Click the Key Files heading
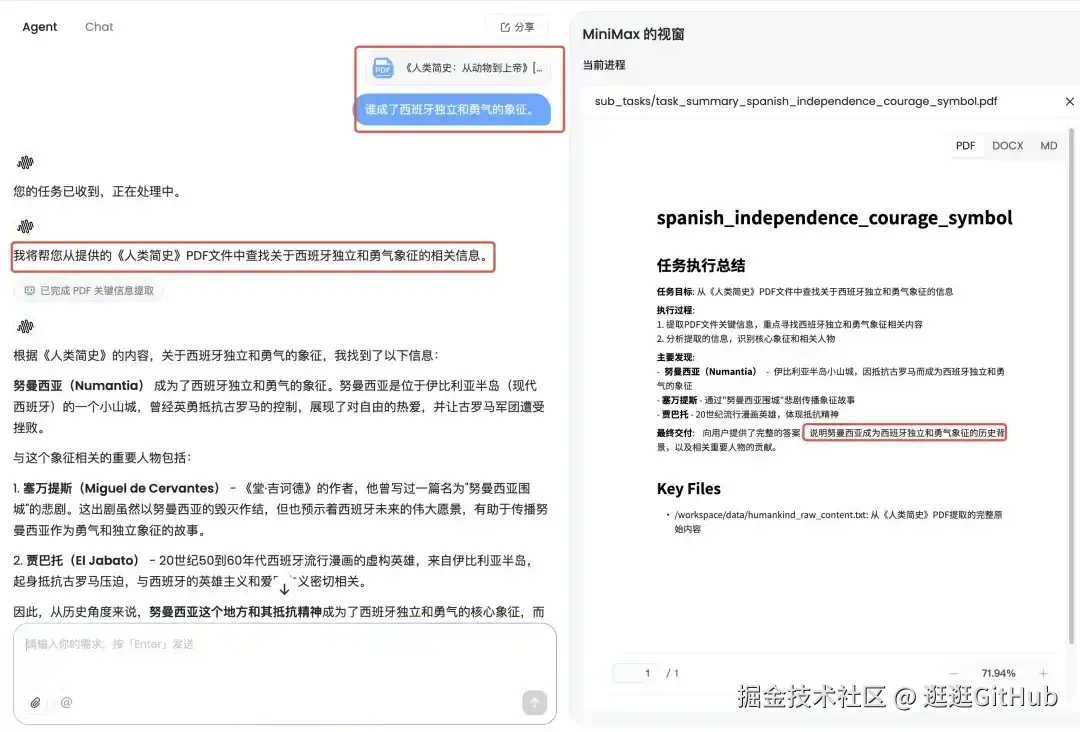Viewport: 1080px width, 732px height. [x=688, y=489]
